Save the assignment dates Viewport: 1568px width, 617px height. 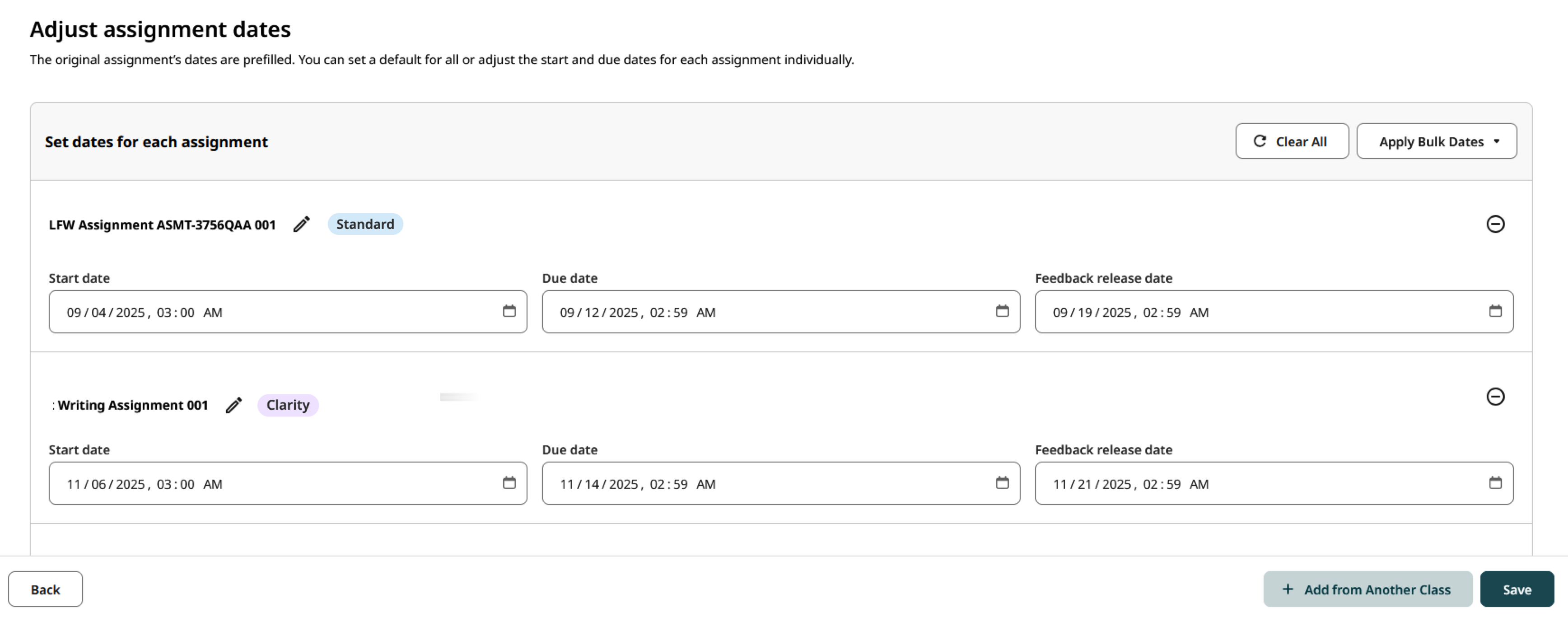click(1517, 589)
